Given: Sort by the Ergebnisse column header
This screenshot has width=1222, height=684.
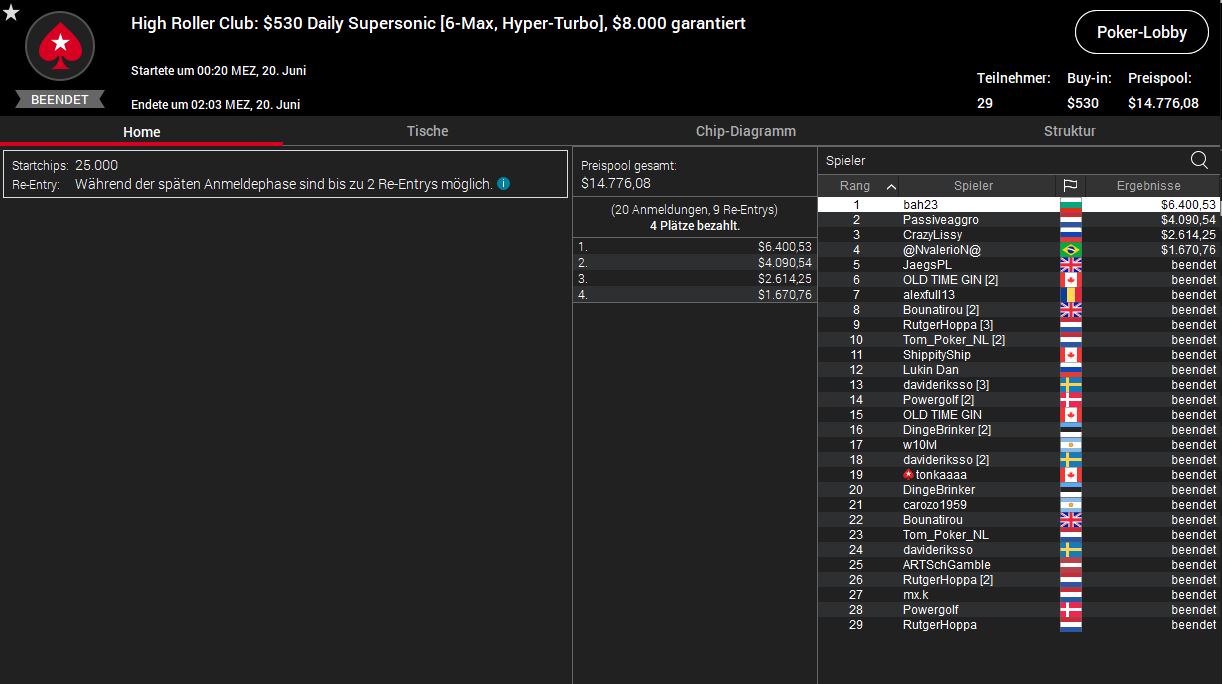Looking at the screenshot, I should tap(1148, 186).
